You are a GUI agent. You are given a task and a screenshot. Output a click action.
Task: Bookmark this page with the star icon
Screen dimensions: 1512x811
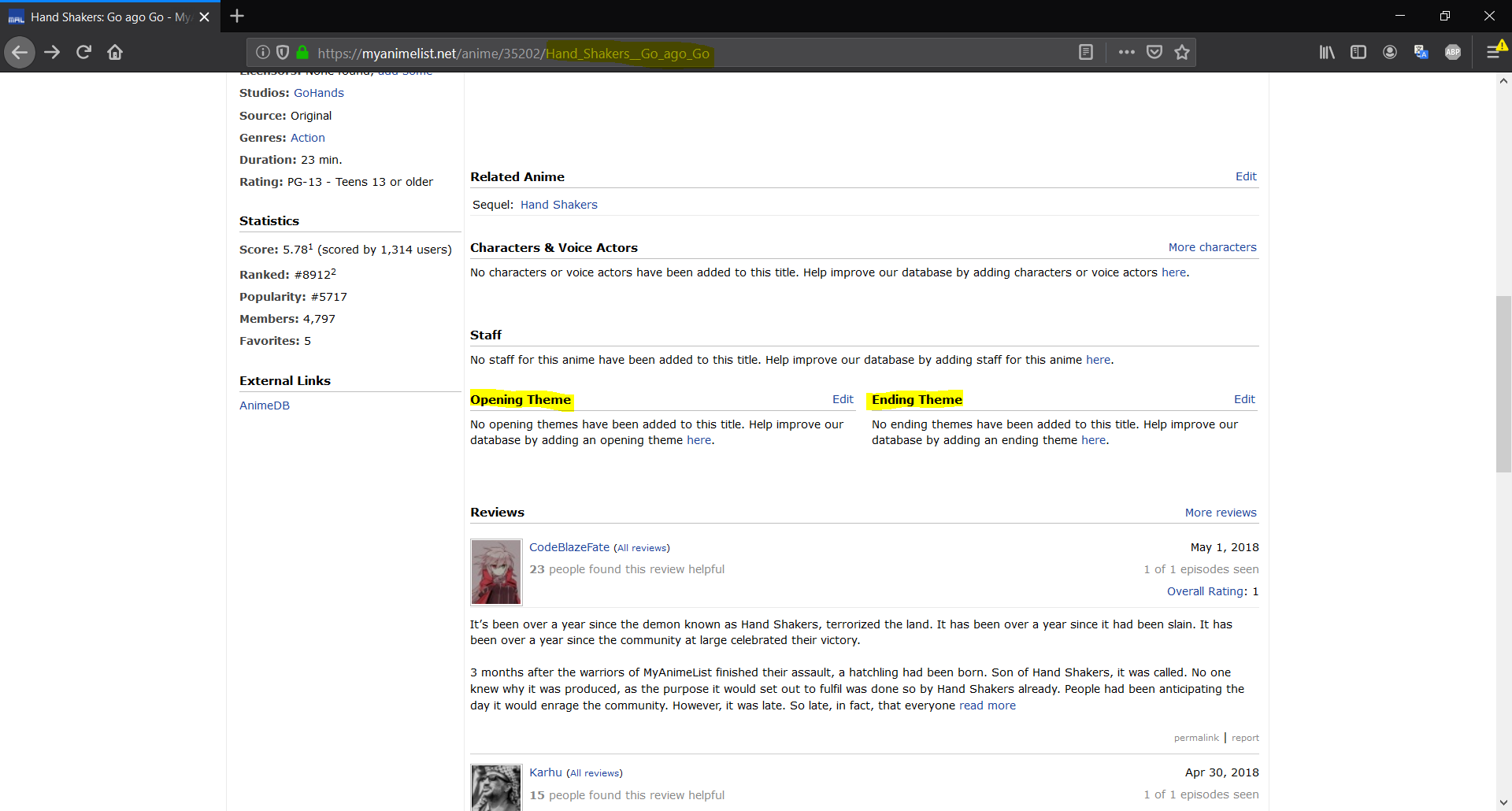(1181, 53)
